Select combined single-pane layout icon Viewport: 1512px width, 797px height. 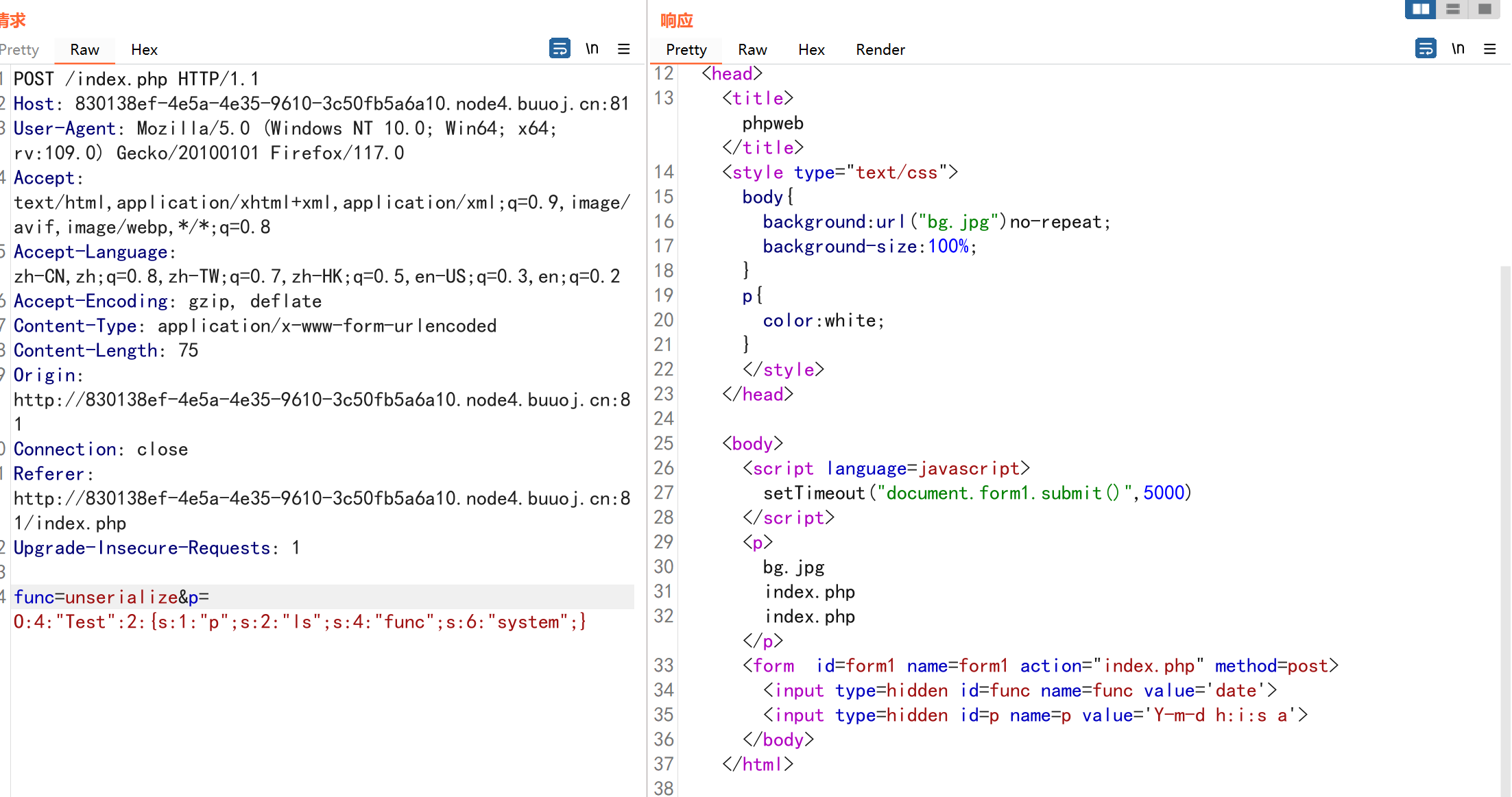coord(1485,9)
